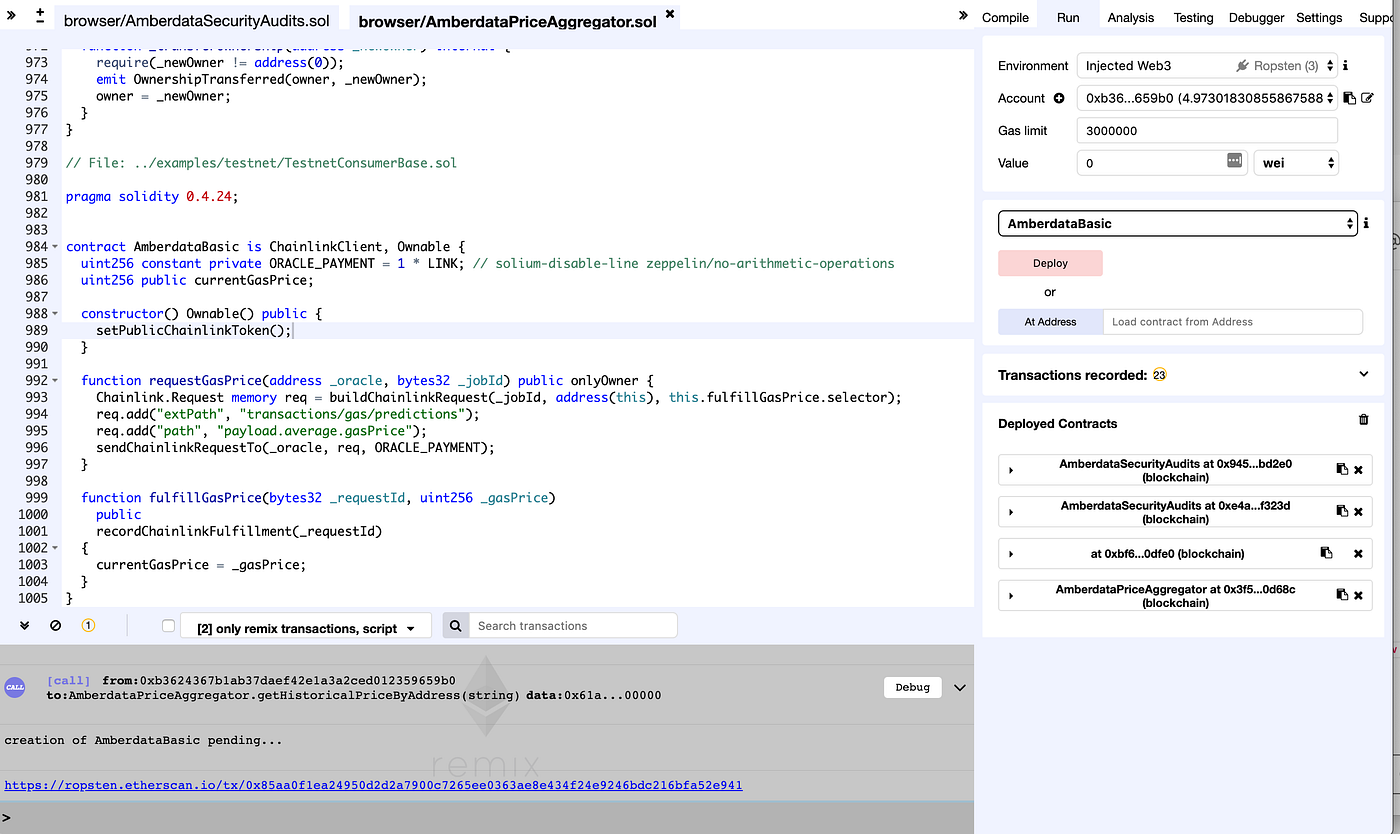Expand AmberdataPriceAggregator at 0x3f5...0d68c
The height and width of the screenshot is (834, 1400).
click(1011, 596)
